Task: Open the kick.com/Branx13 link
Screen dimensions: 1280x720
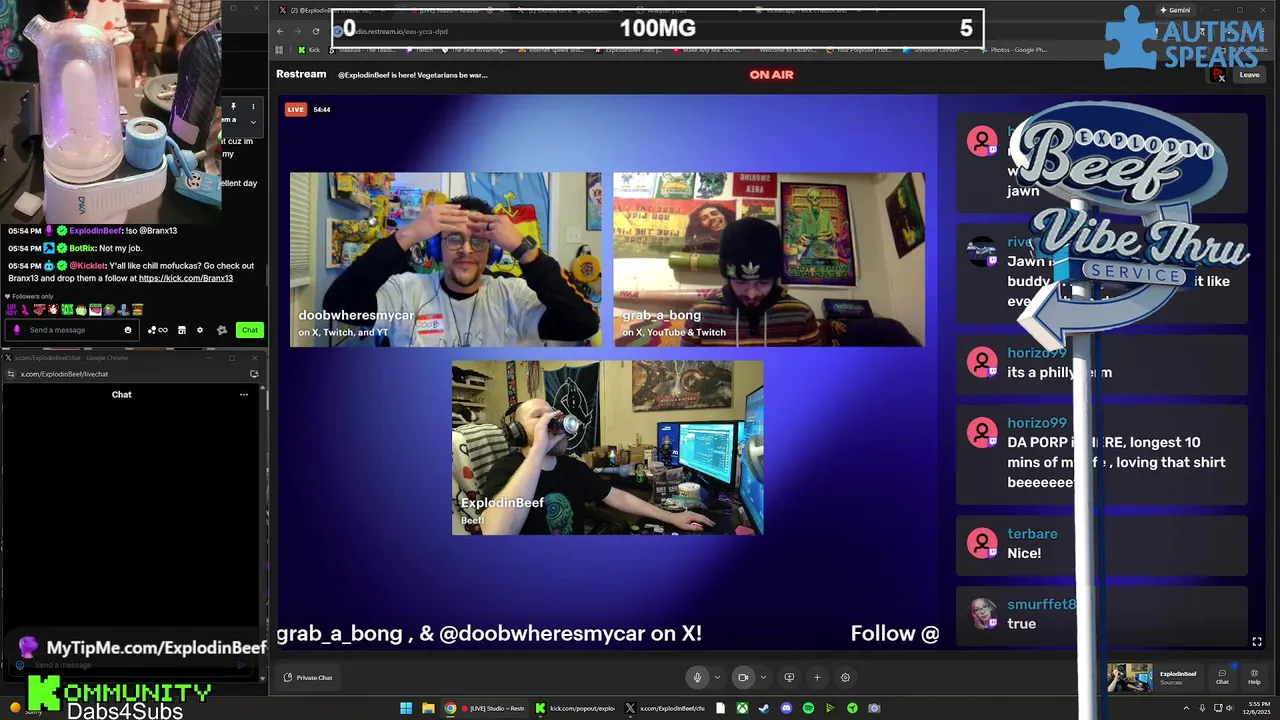Action: [x=186, y=278]
